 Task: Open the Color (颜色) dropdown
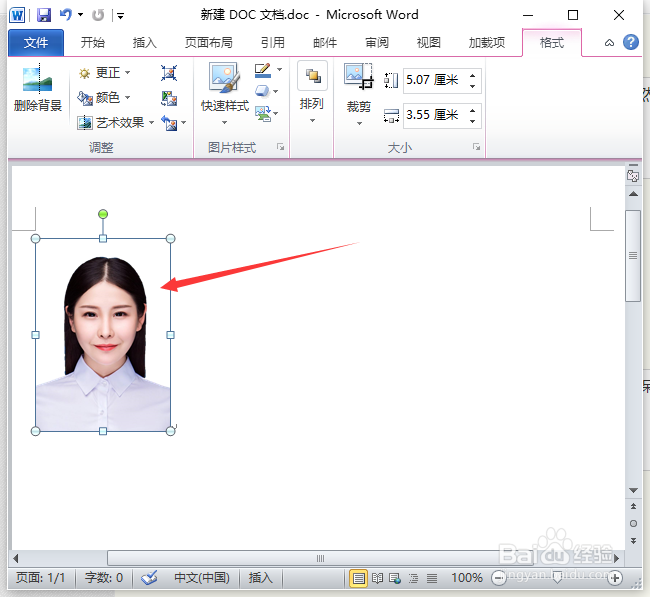(105, 98)
